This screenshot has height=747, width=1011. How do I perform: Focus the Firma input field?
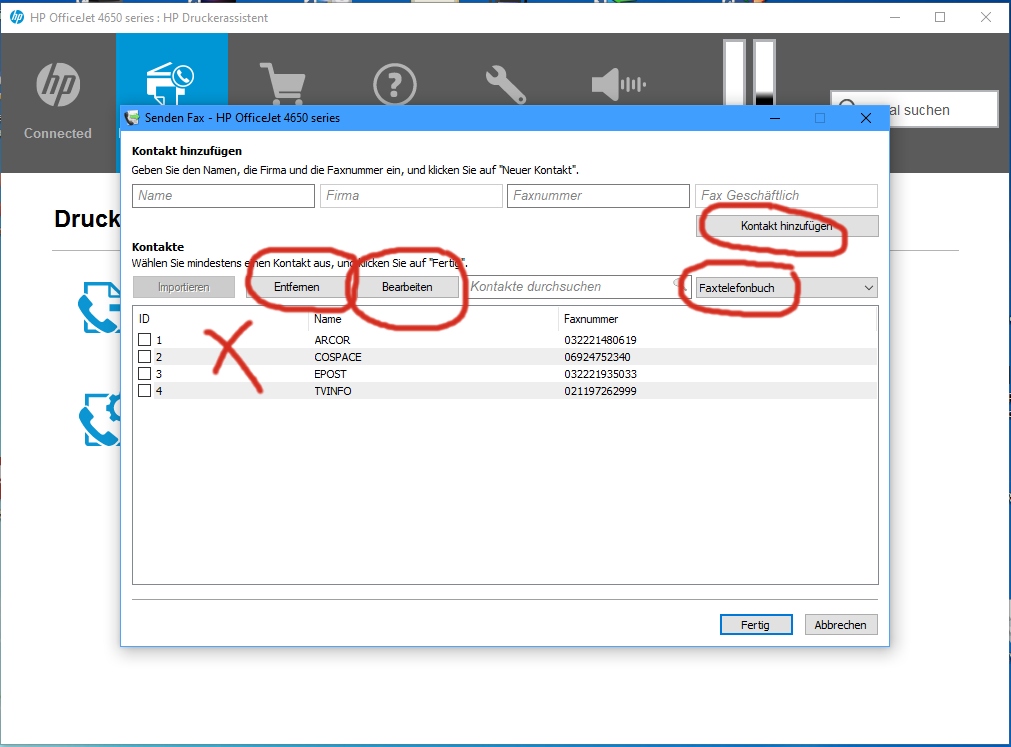pyautogui.click(x=411, y=196)
